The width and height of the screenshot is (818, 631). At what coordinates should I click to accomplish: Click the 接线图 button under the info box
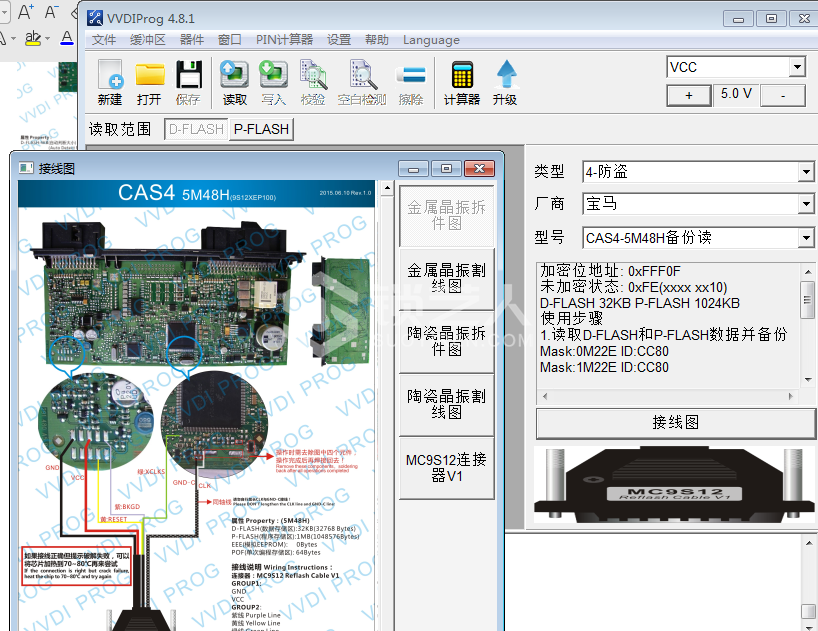point(676,422)
